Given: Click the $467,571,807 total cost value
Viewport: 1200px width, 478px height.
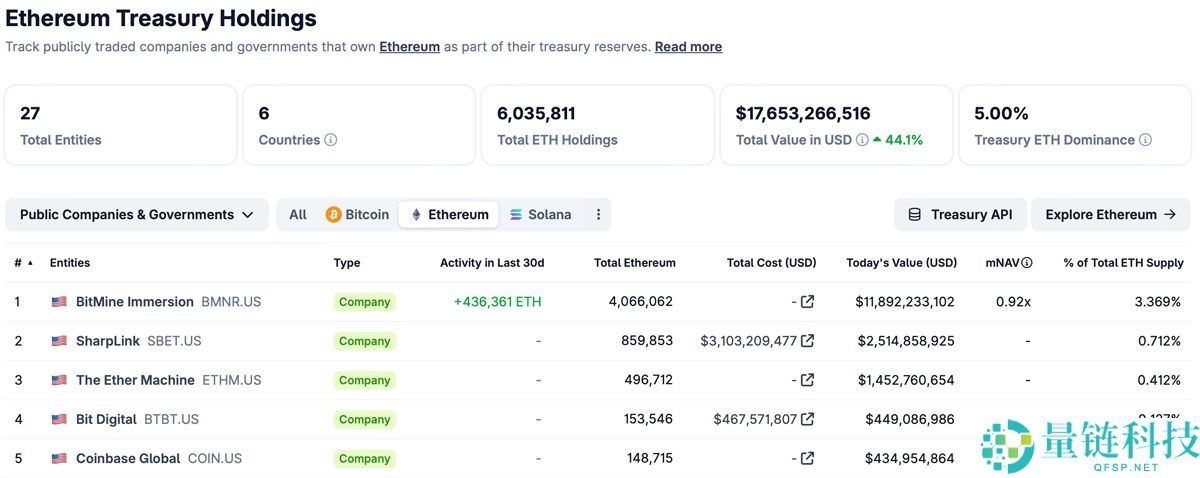Looking at the screenshot, I should tap(755, 419).
